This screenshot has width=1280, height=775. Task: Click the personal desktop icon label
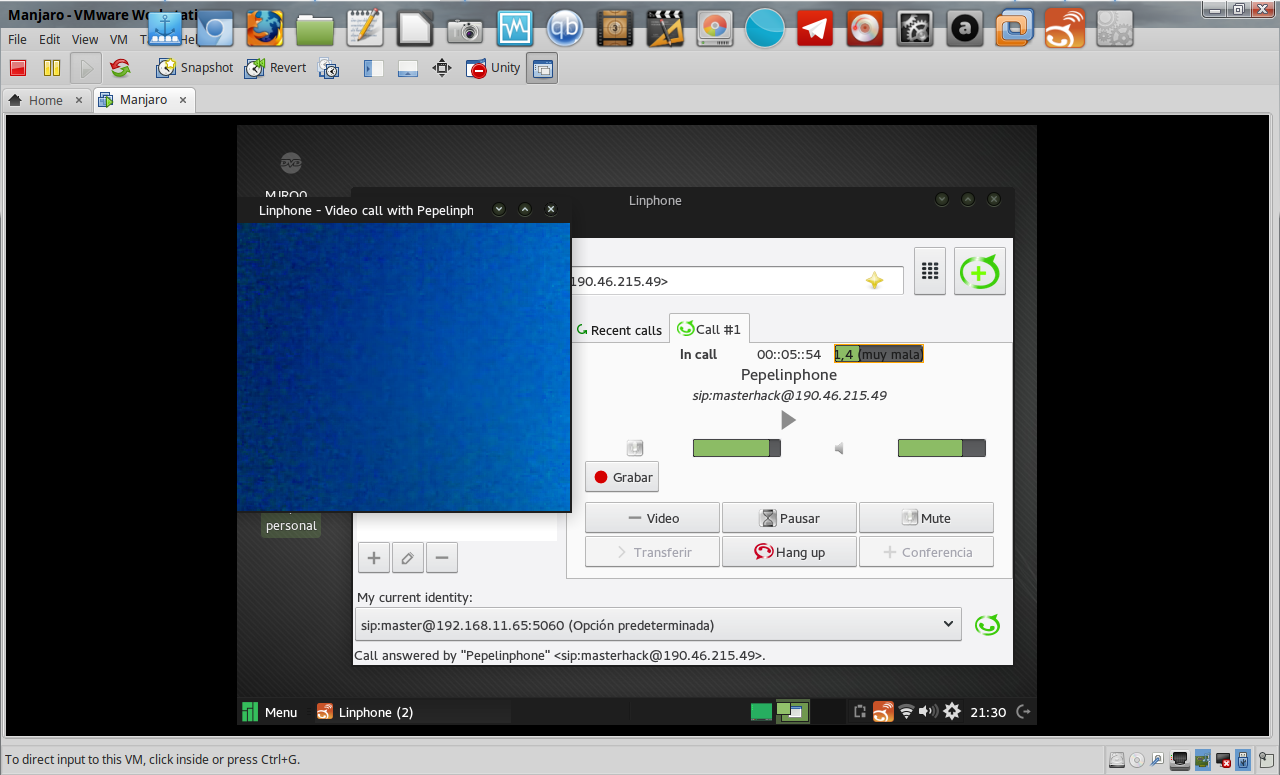(x=291, y=526)
